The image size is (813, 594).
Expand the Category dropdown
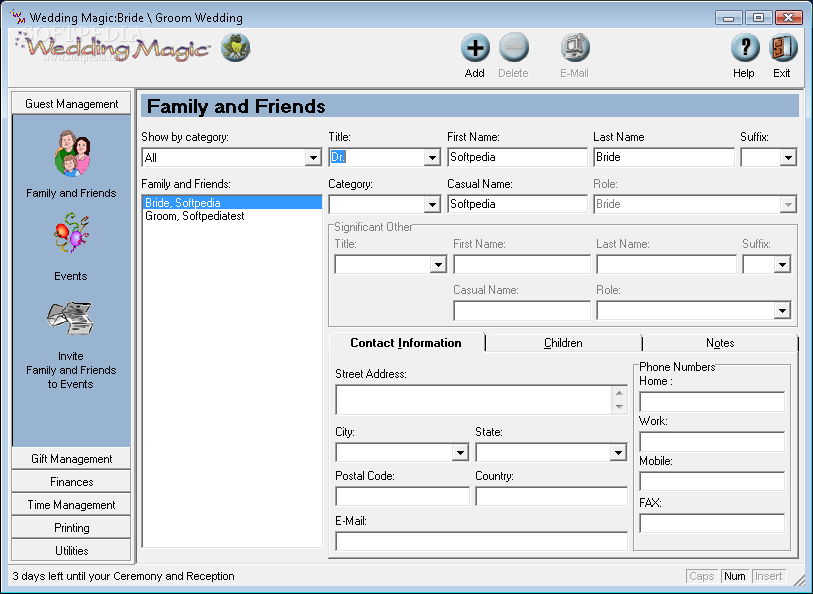(x=432, y=204)
